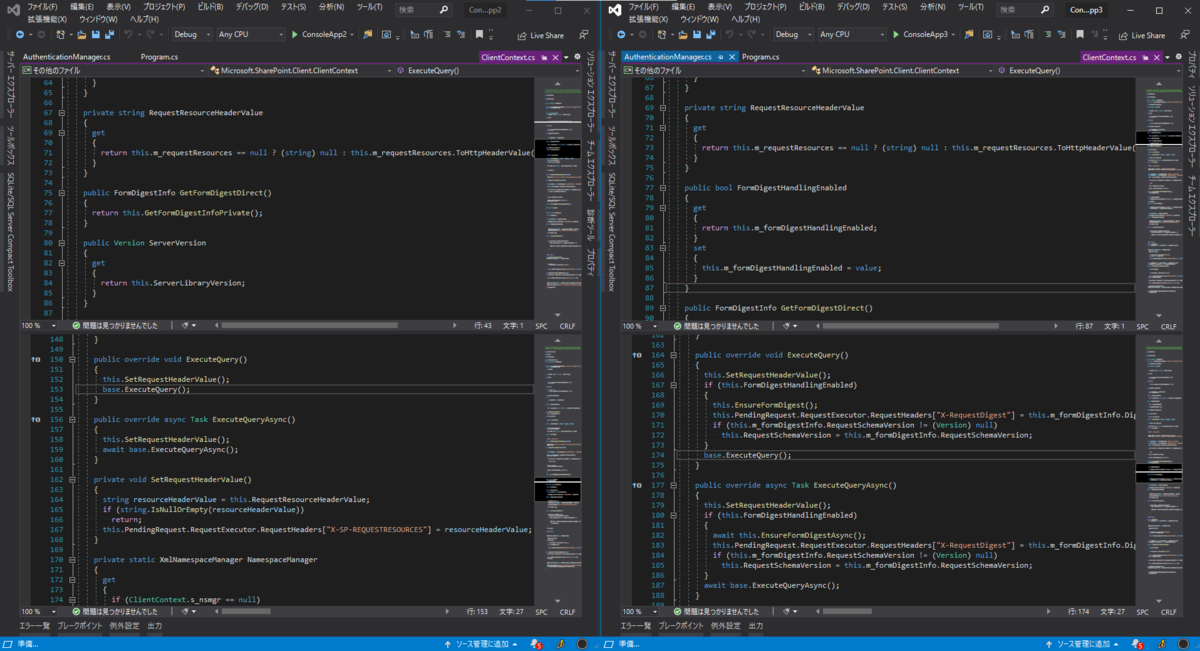Image resolution: width=1200 pixels, height=651 pixels.
Task: Click New Project icon in left toolbar
Action: (x=59, y=35)
